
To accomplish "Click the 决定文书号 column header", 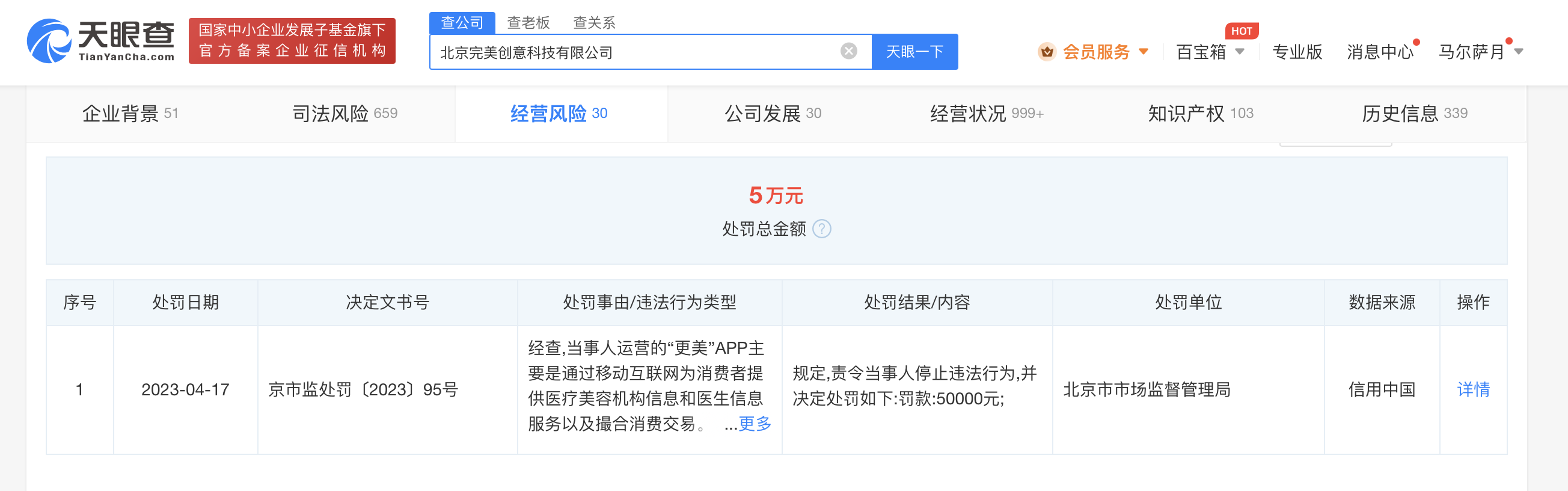I will coord(387,302).
